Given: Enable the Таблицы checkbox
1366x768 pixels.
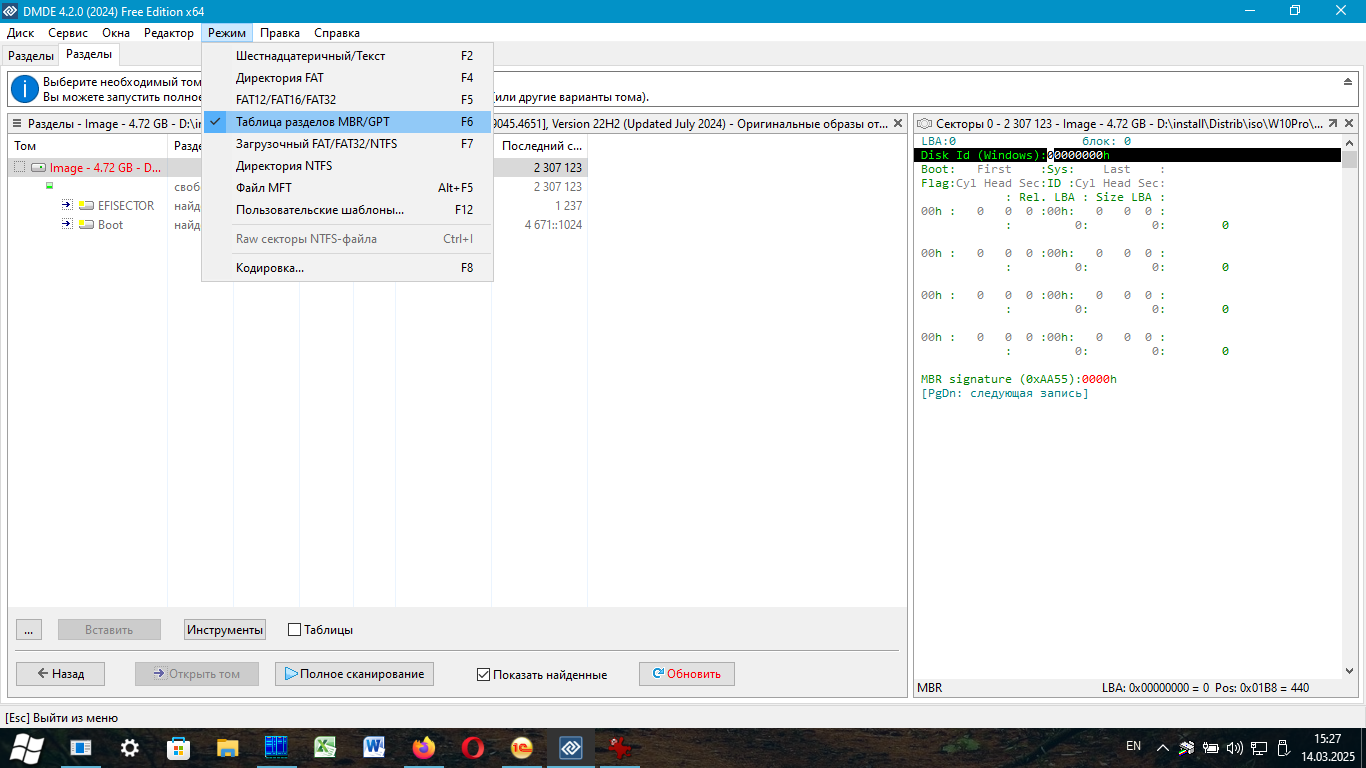Looking at the screenshot, I should [x=294, y=630].
